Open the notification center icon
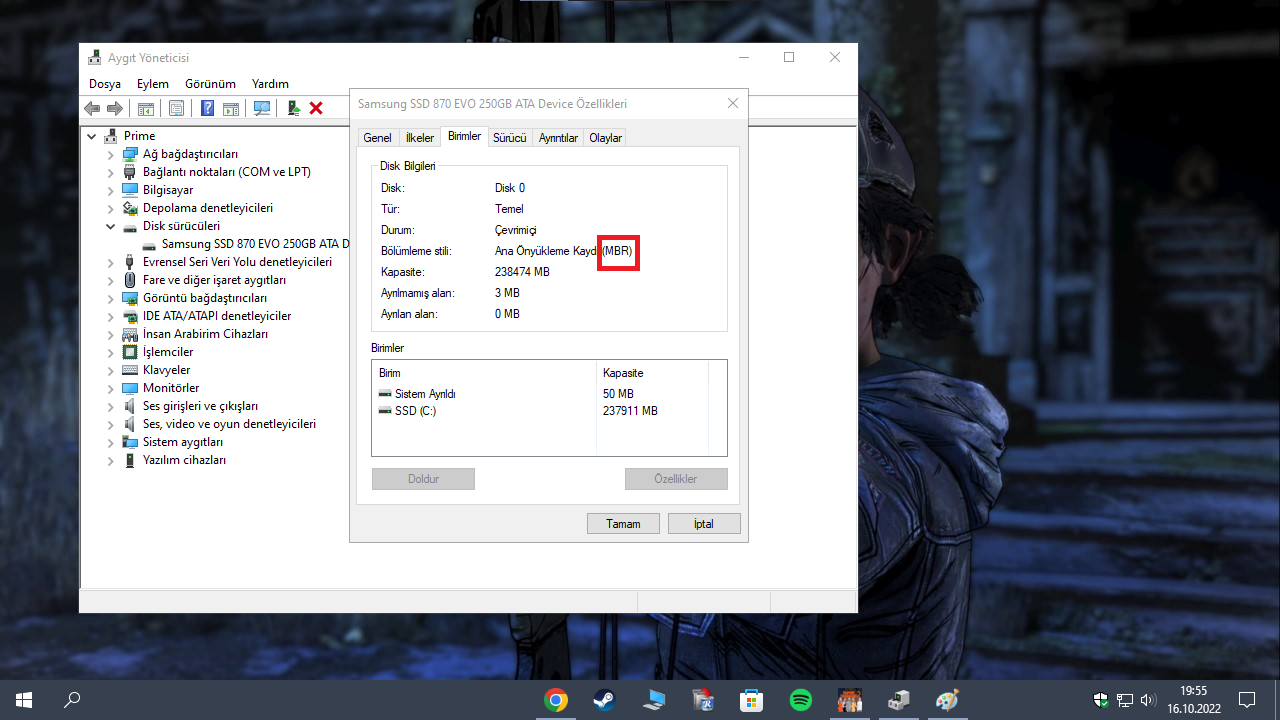This screenshot has height=720, width=1280. 1247,700
